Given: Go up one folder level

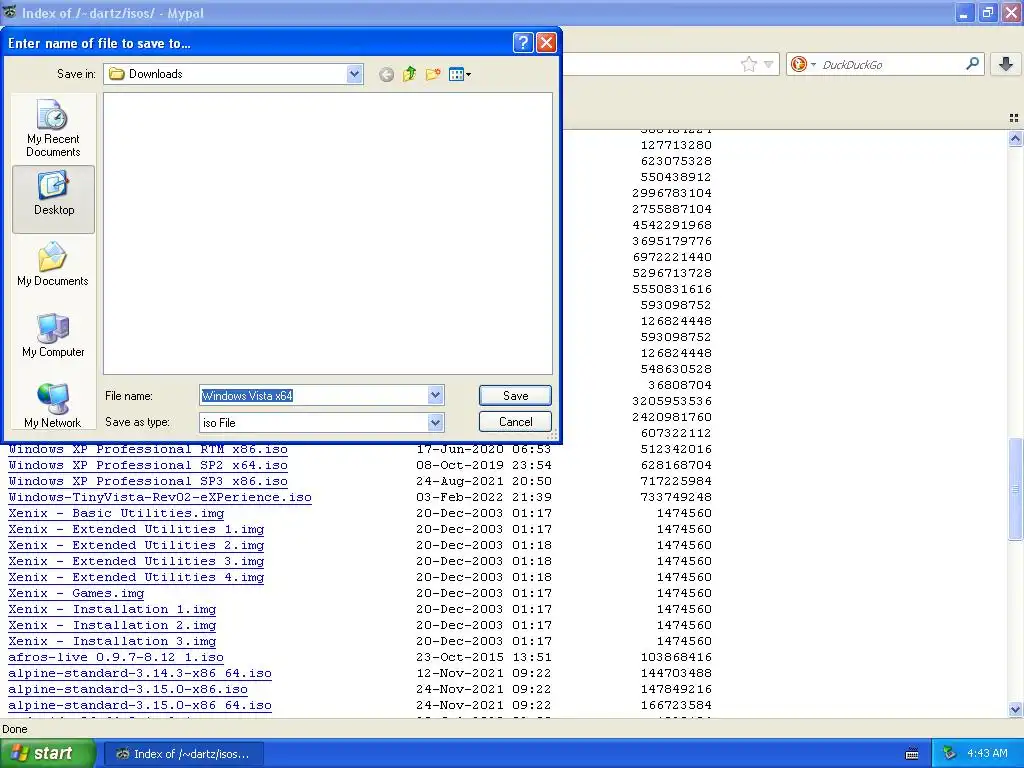Looking at the screenshot, I should (x=409, y=74).
